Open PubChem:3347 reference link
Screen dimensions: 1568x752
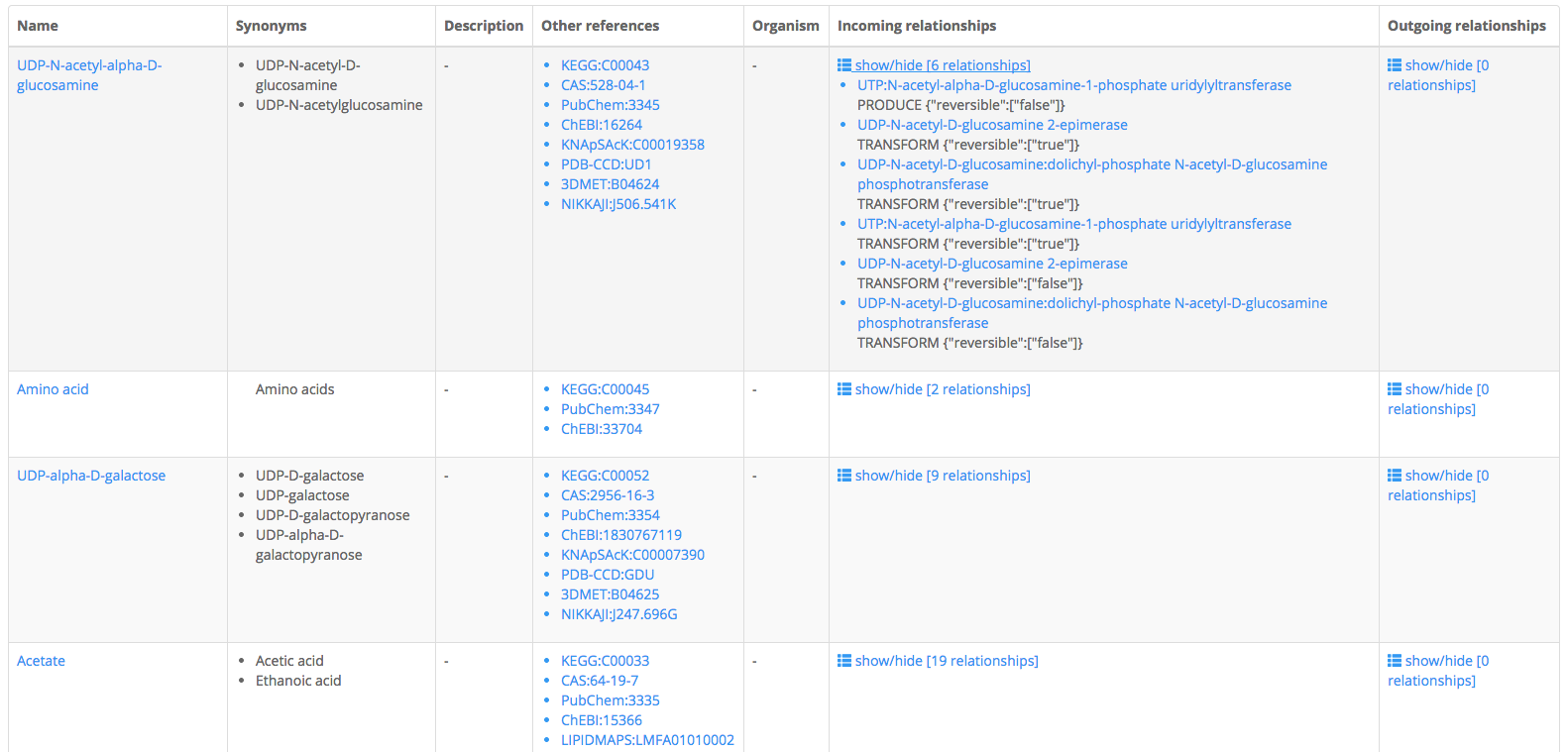pos(610,409)
